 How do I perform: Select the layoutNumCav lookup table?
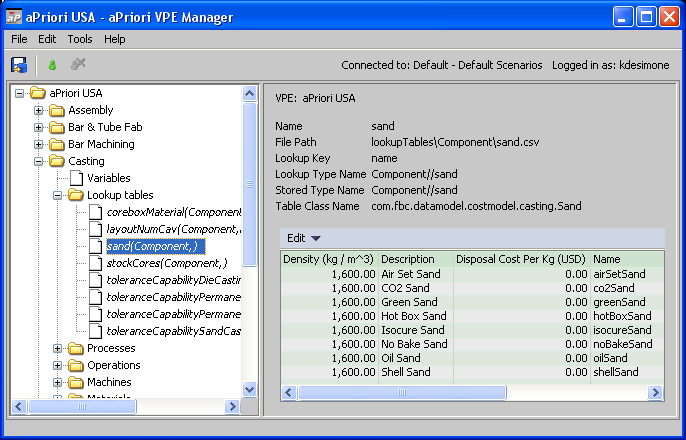pyautogui.click(x=172, y=229)
